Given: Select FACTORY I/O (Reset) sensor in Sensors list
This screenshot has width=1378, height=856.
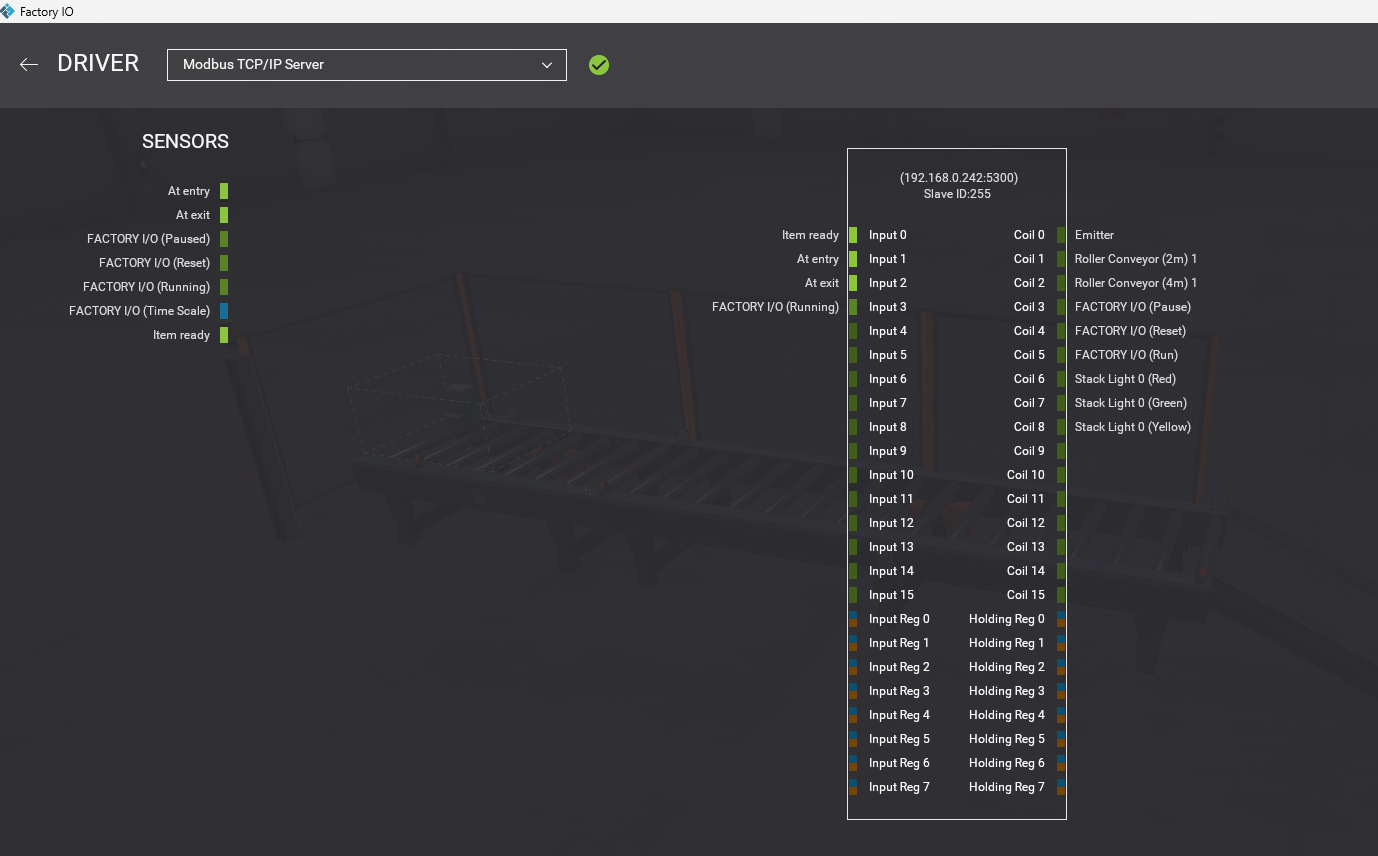Looking at the screenshot, I should (154, 263).
